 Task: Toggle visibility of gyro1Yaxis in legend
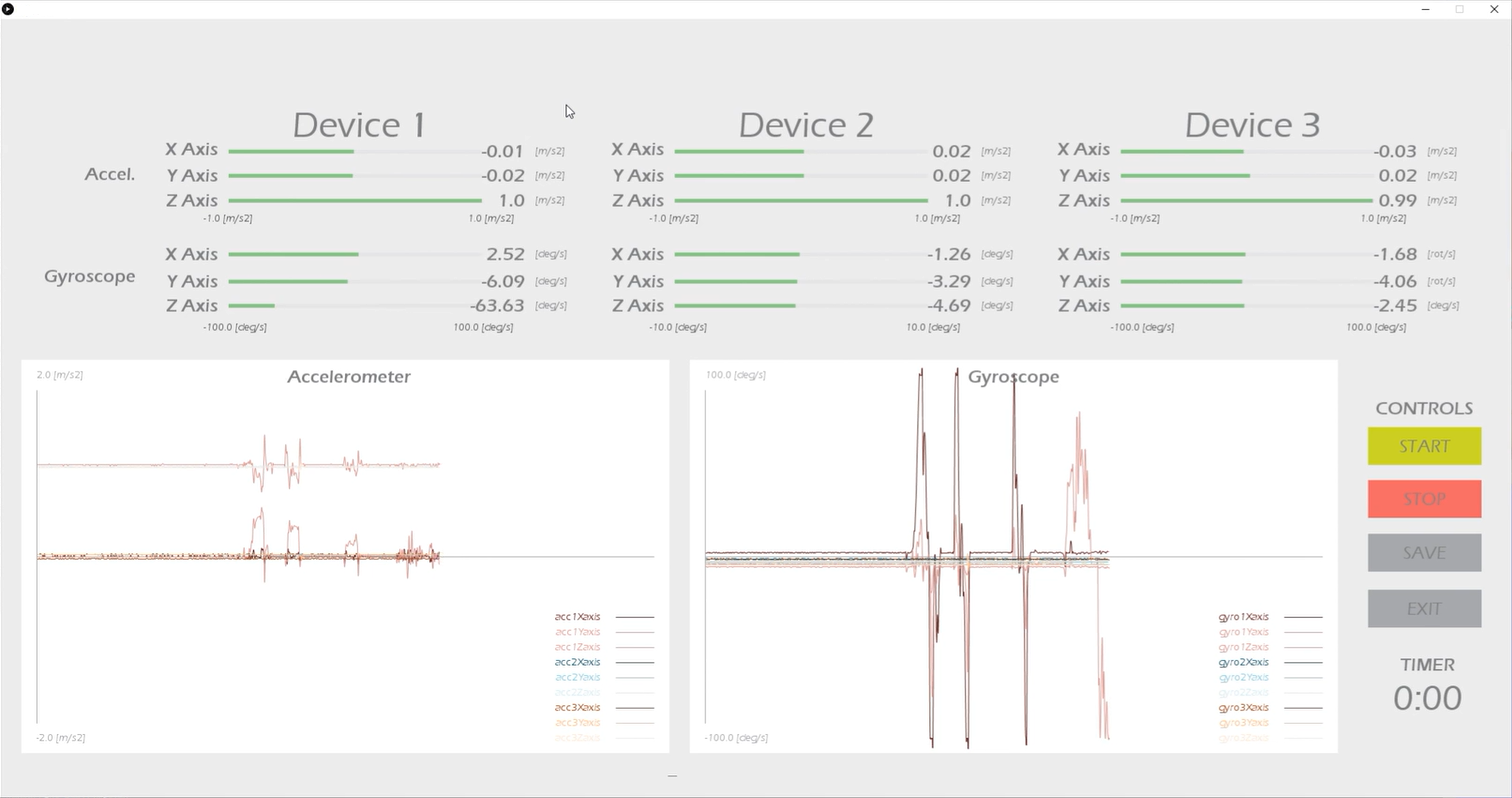[x=1243, y=632]
